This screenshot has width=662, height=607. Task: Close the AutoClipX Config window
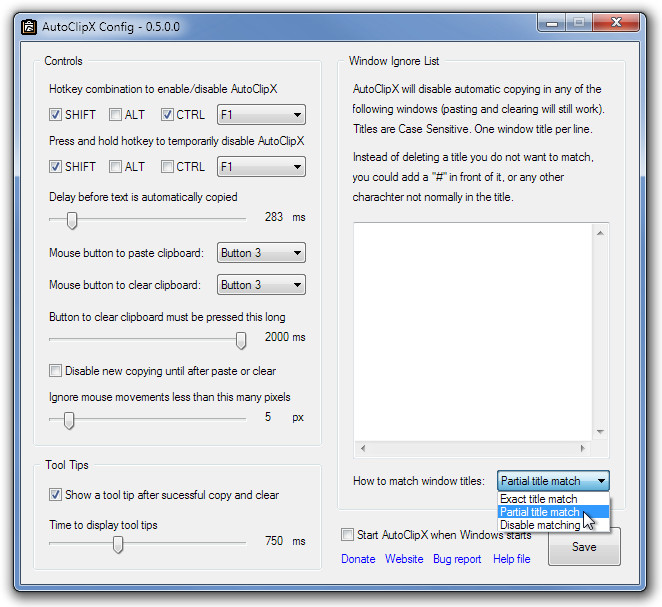[x=616, y=22]
